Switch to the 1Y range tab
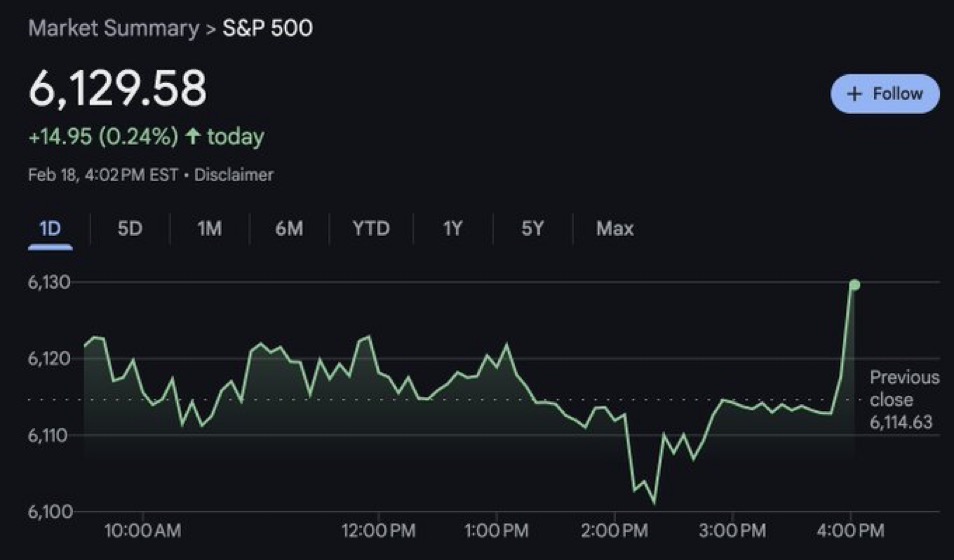Viewport: 954px width, 560px height. click(x=453, y=229)
